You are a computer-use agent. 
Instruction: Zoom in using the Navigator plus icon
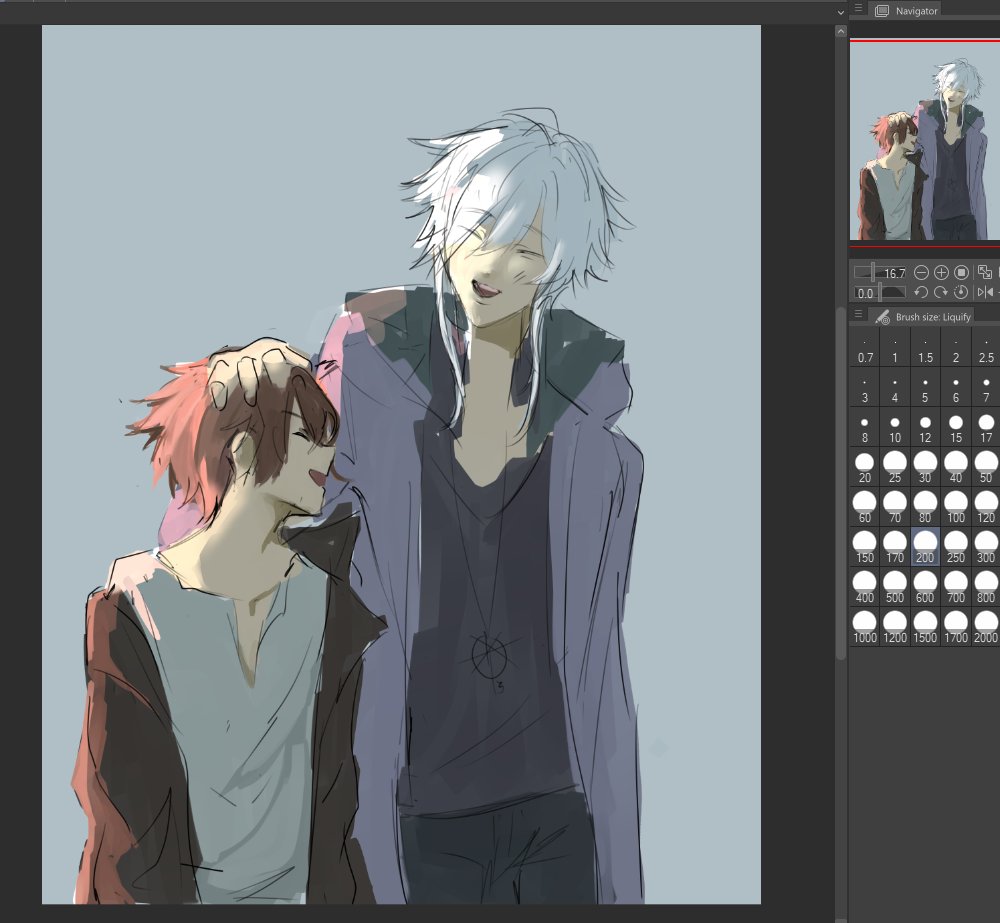coord(941,272)
